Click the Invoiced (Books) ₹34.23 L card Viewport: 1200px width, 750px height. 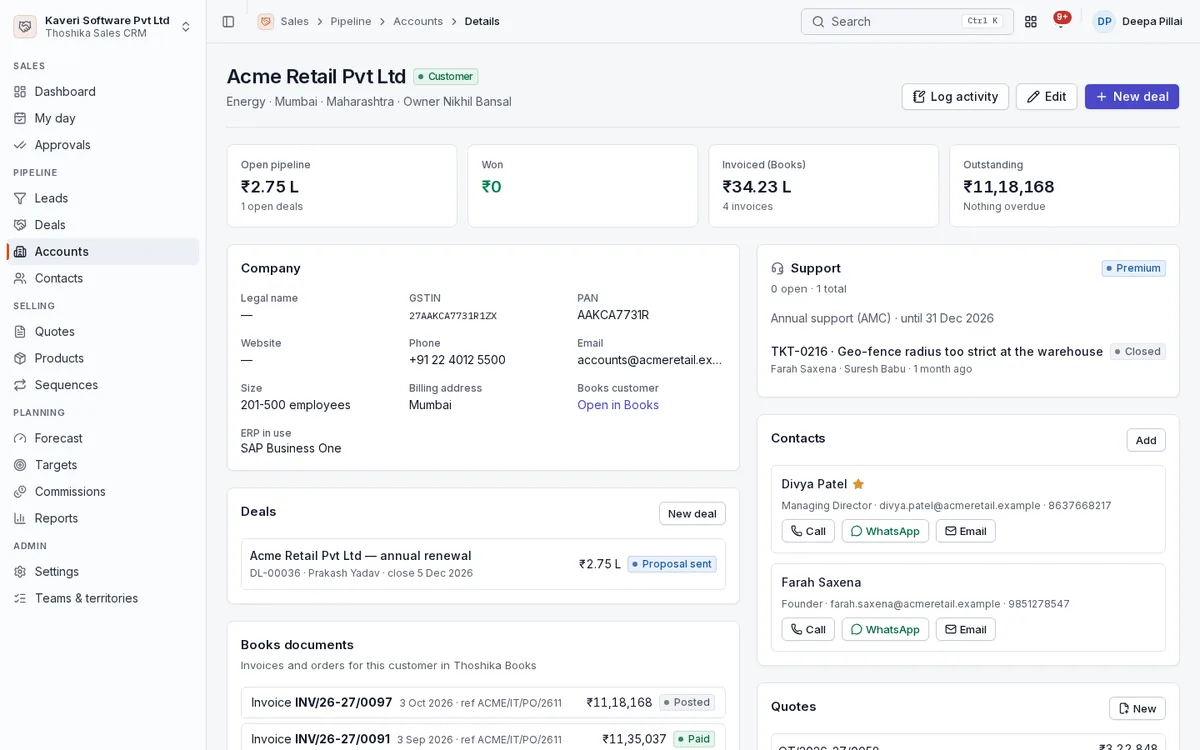click(823, 186)
